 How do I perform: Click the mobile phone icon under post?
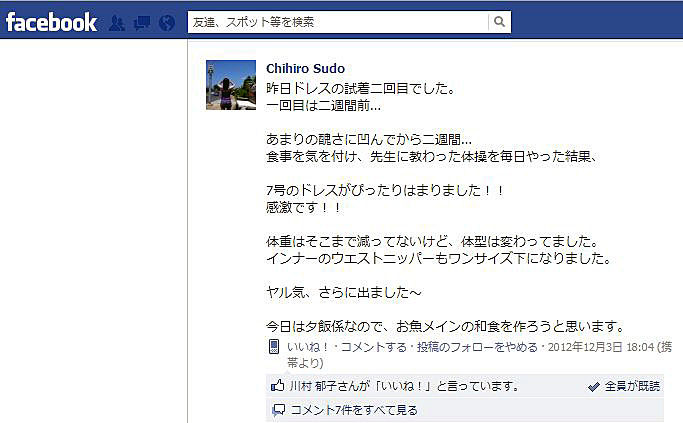click(274, 347)
